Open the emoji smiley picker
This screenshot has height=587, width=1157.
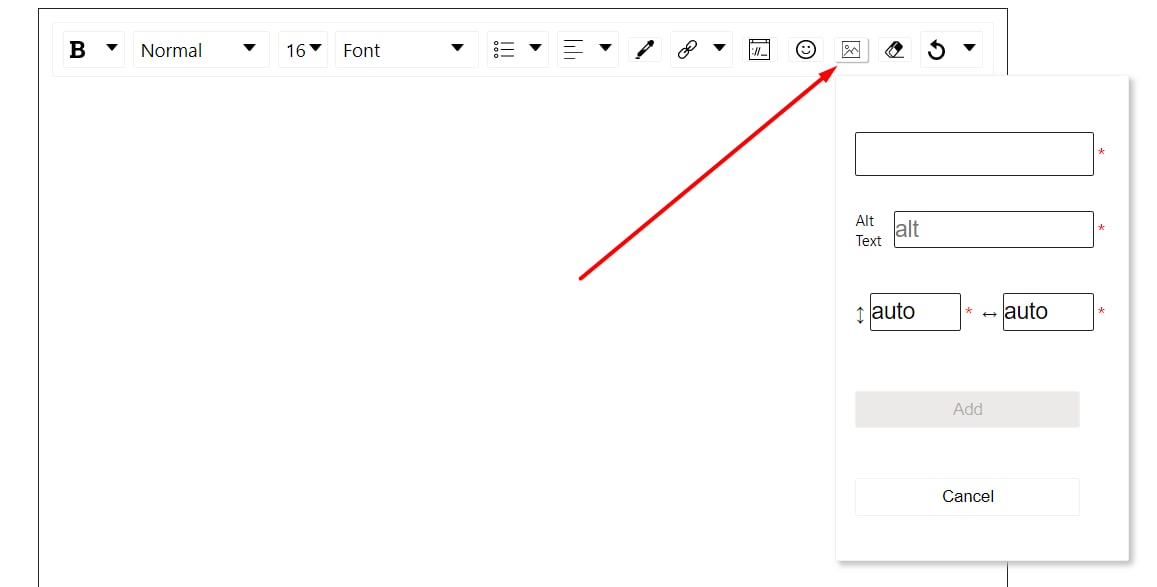click(806, 49)
